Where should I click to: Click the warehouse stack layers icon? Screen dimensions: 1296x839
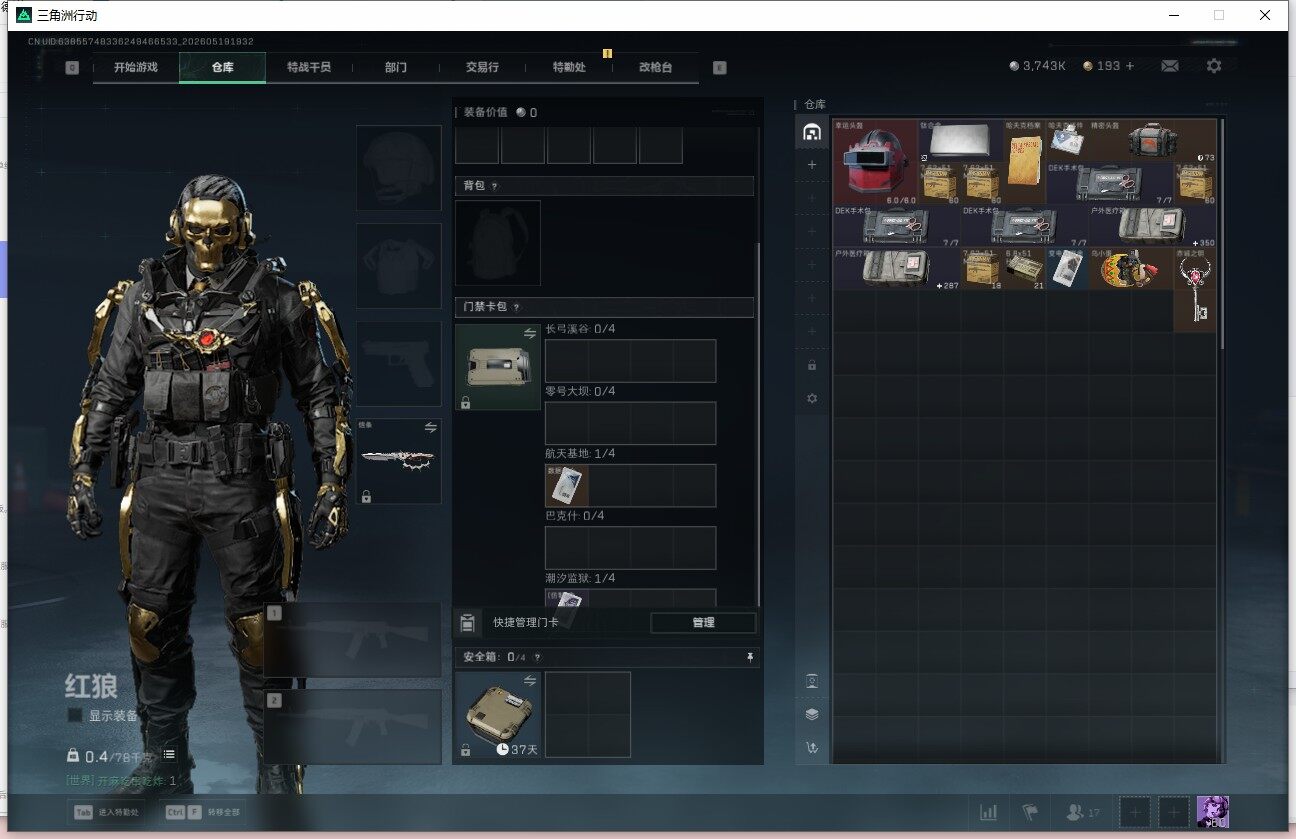(812, 714)
